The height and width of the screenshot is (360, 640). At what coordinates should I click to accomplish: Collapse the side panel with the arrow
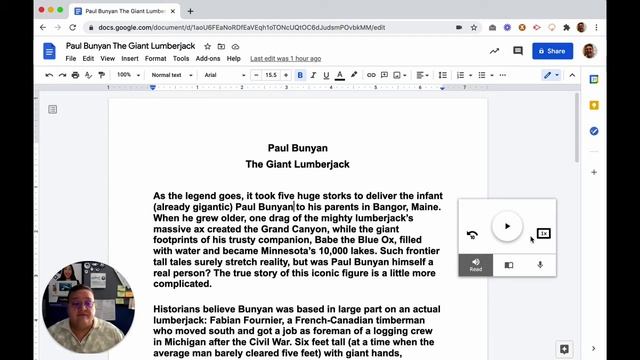coord(593,349)
